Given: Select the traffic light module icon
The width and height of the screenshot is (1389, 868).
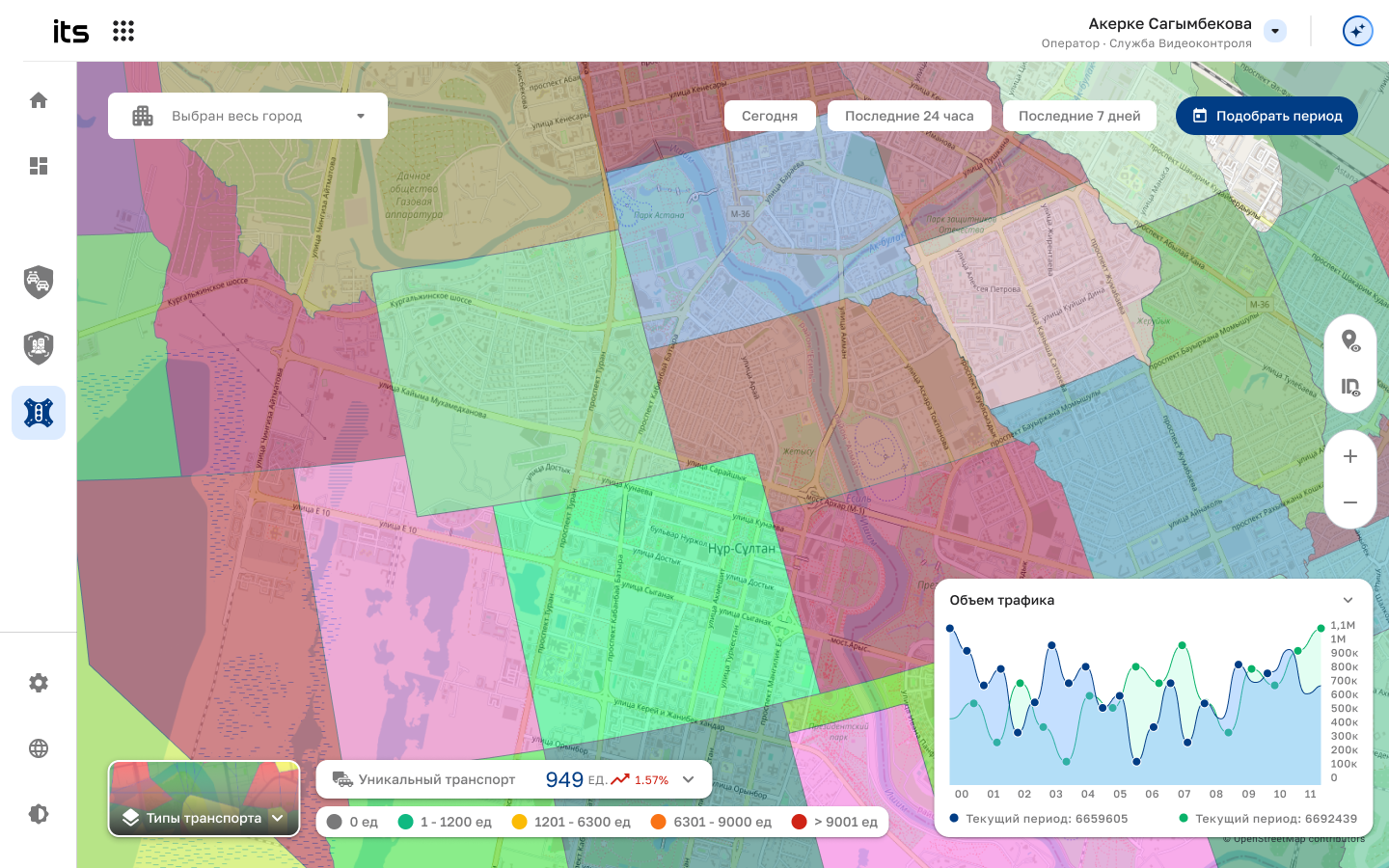Looking at the screenshot, I should click(x=39, y=413).
